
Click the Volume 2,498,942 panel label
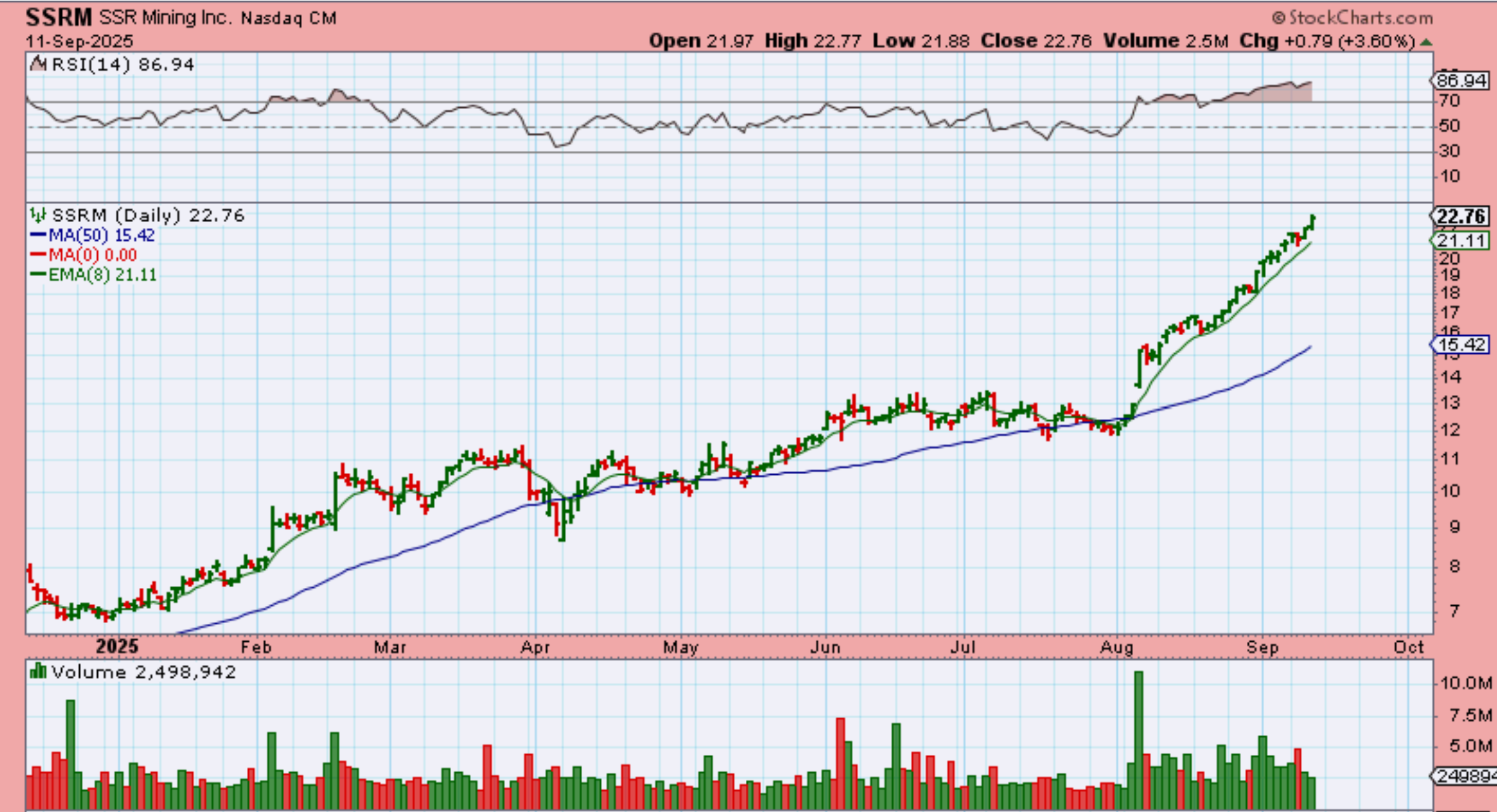pyautogui.click(x=143, y=672)
